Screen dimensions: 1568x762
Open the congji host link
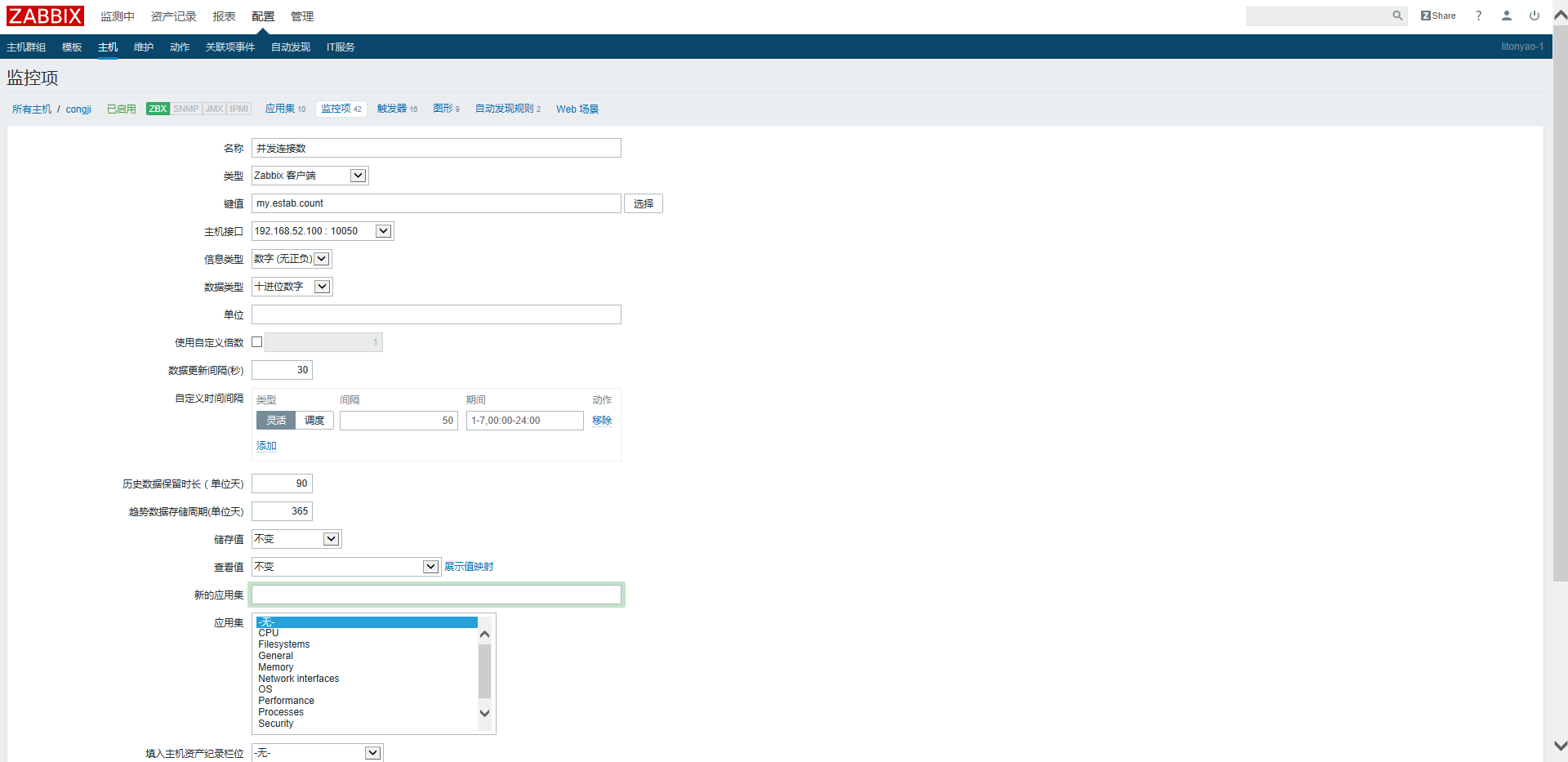coord(78,109)
